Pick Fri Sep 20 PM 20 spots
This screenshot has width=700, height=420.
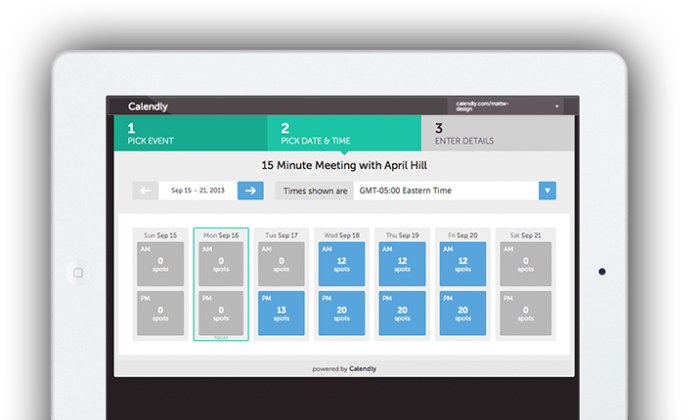click(x=463, y=313)
